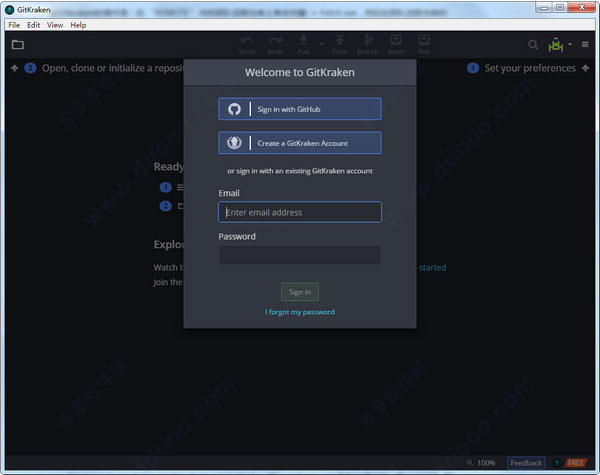Click the Undo toolbar button

pos(247,45)
